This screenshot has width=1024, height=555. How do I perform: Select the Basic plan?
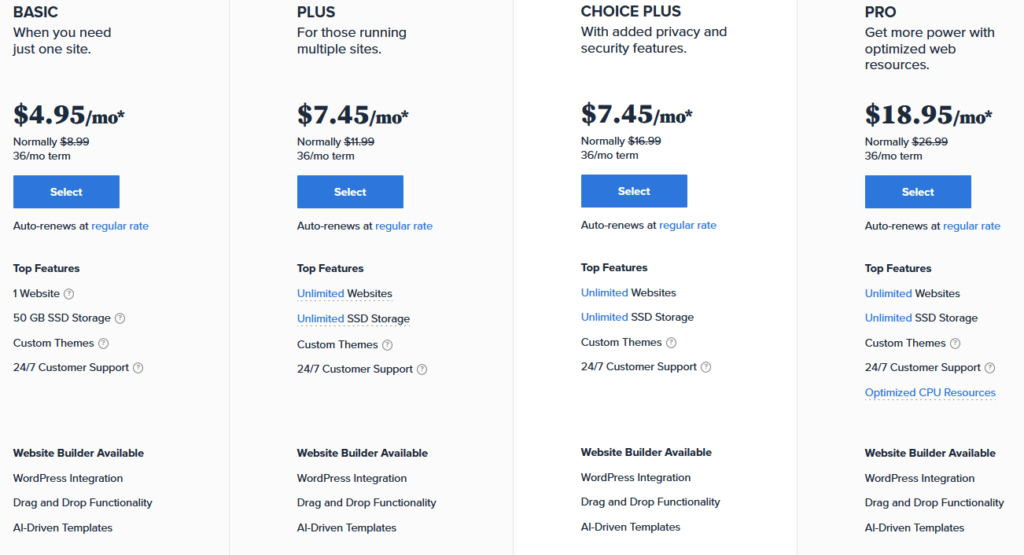click(x=66, y=192)
